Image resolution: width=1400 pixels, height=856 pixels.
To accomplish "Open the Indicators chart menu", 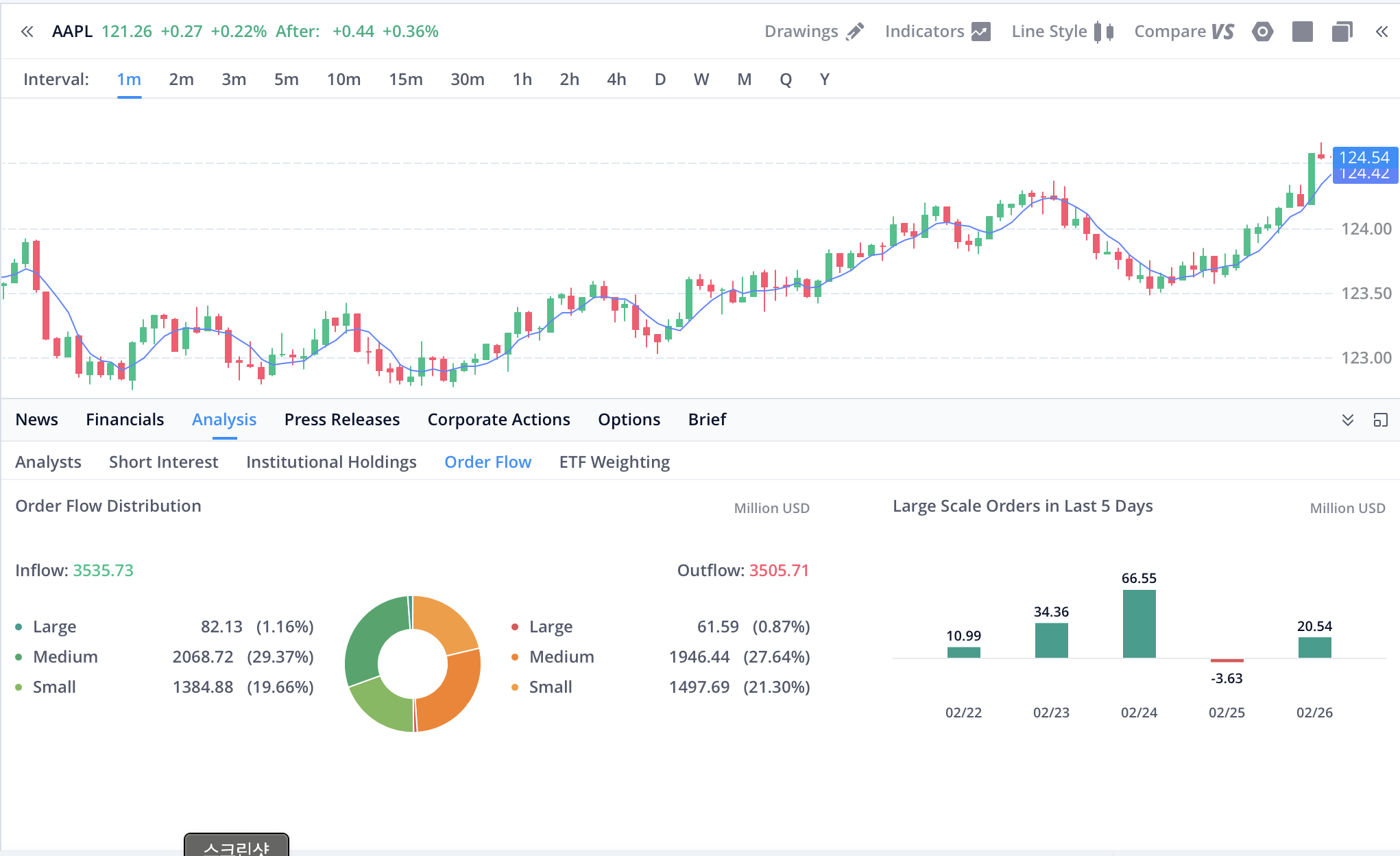I will (937, 32).
